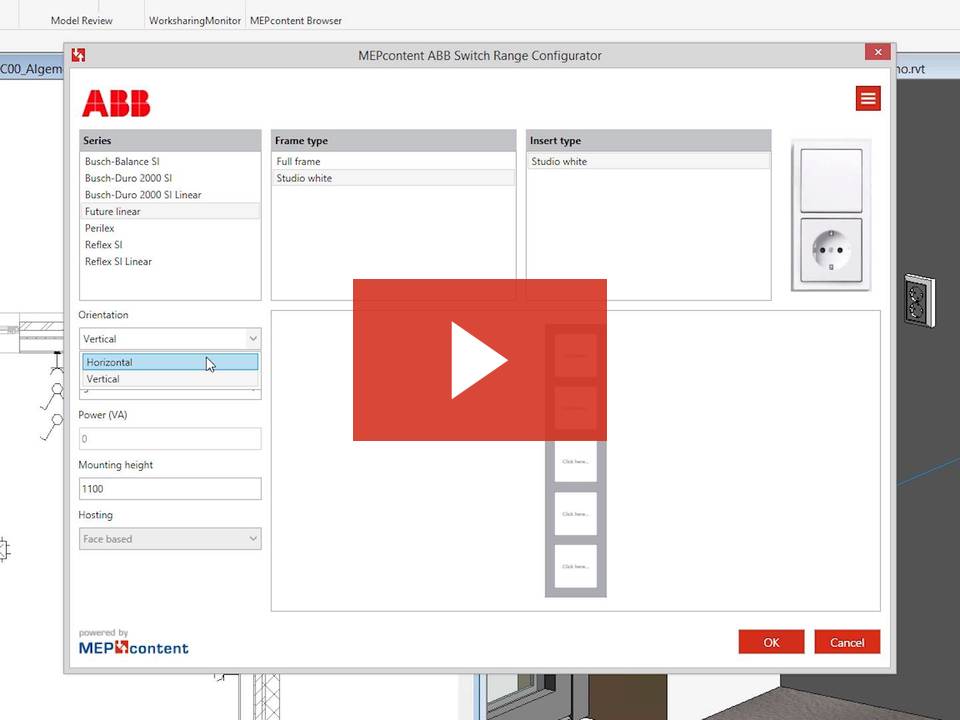Click the Mounting height input field
Screen dimensions: 960x720
170,489
